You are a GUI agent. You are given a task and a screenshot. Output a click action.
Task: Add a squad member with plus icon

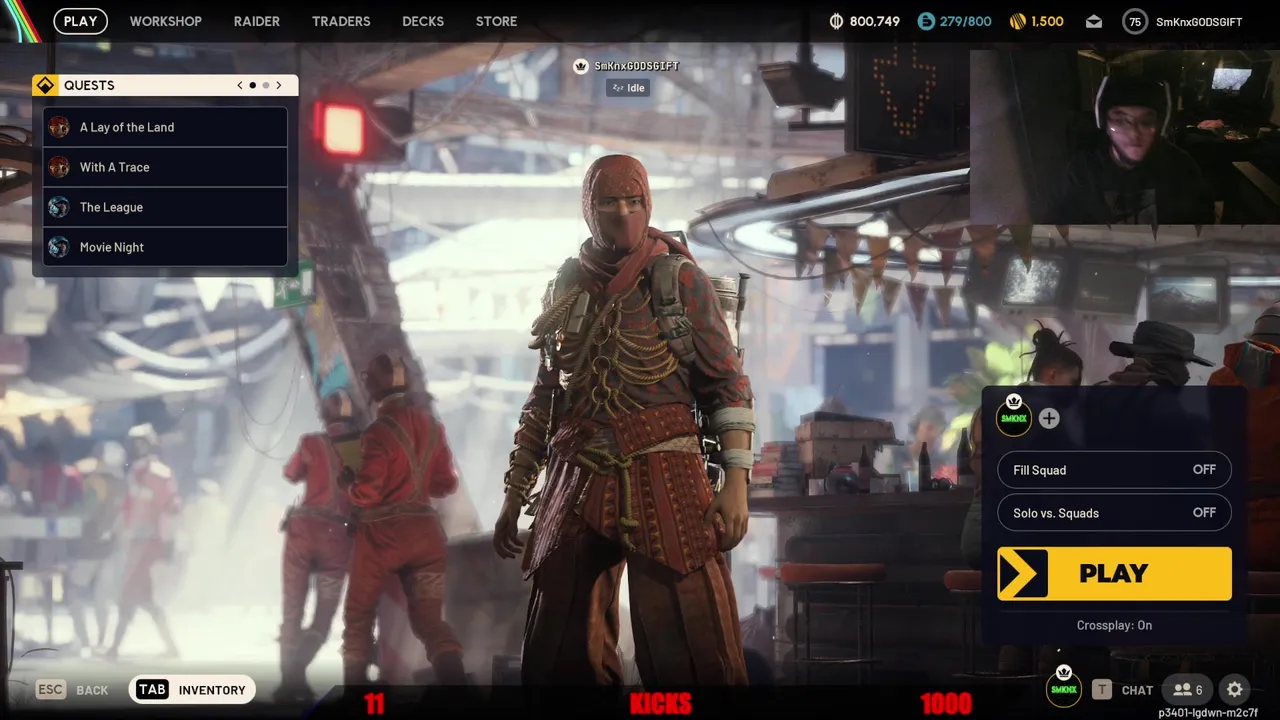click(1048, 418)
